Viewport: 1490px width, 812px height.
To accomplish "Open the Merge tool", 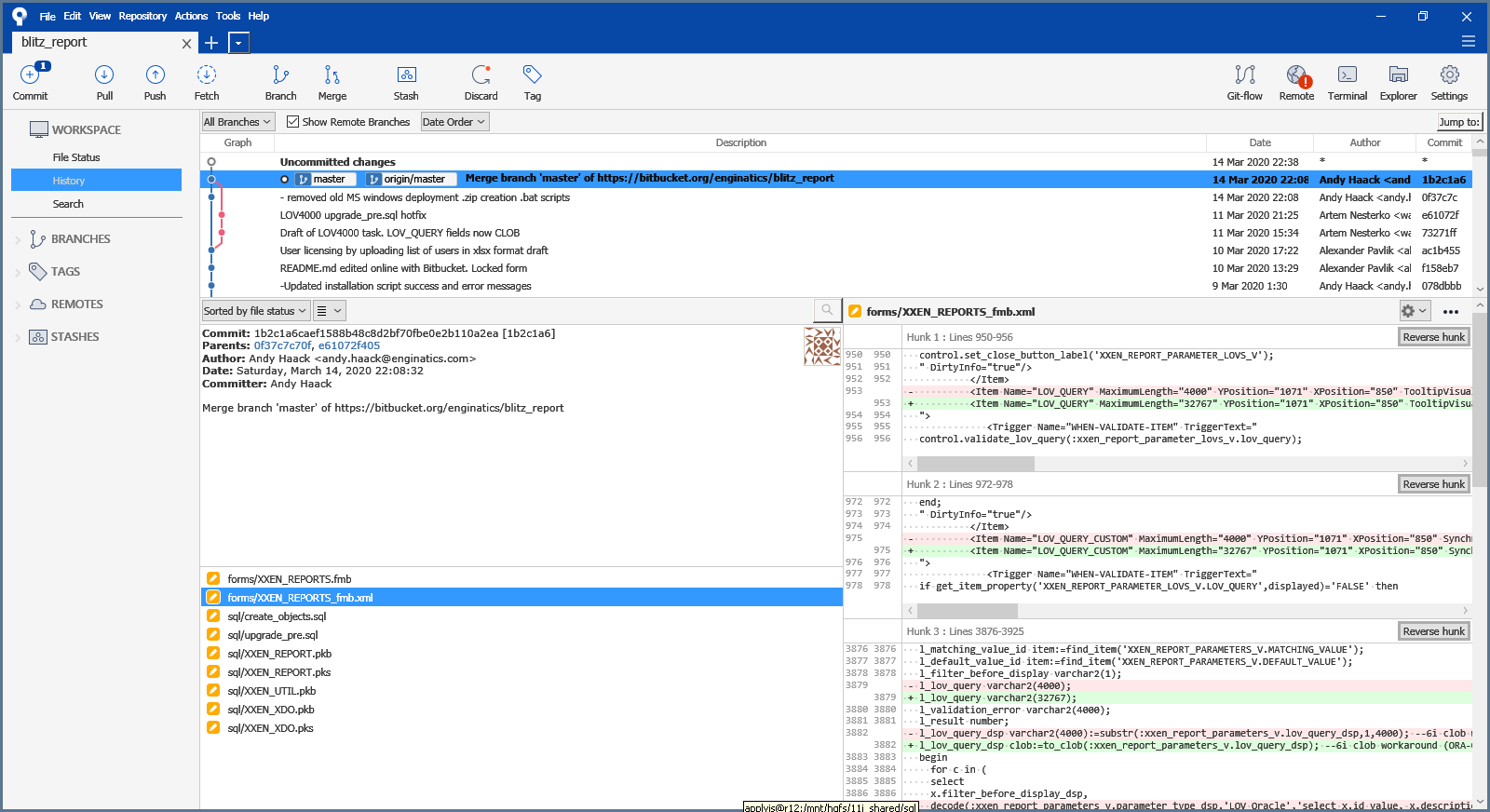I will click(x=332, y=81).
